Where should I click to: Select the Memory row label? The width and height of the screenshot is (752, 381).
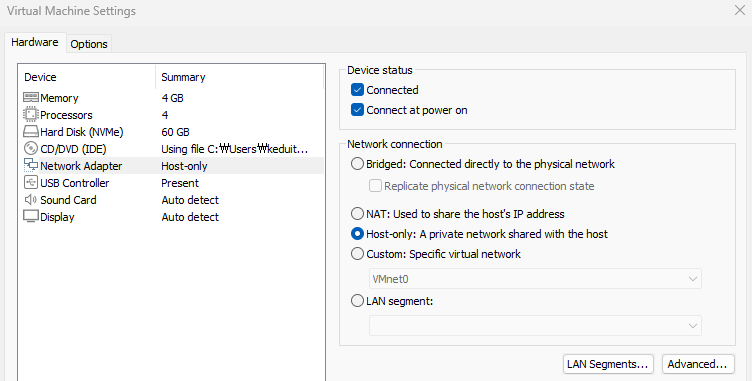pyautogui.click(x=59, y=98)
